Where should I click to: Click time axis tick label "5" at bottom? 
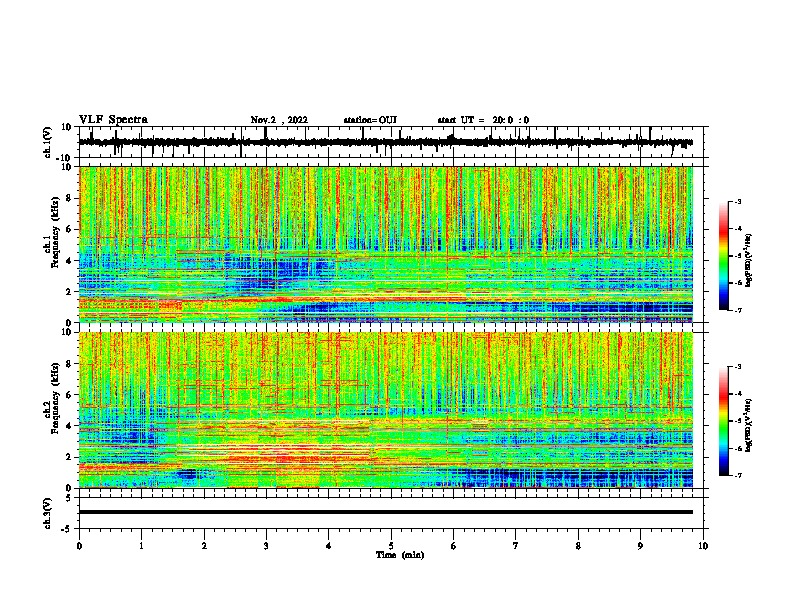[391, 546]
